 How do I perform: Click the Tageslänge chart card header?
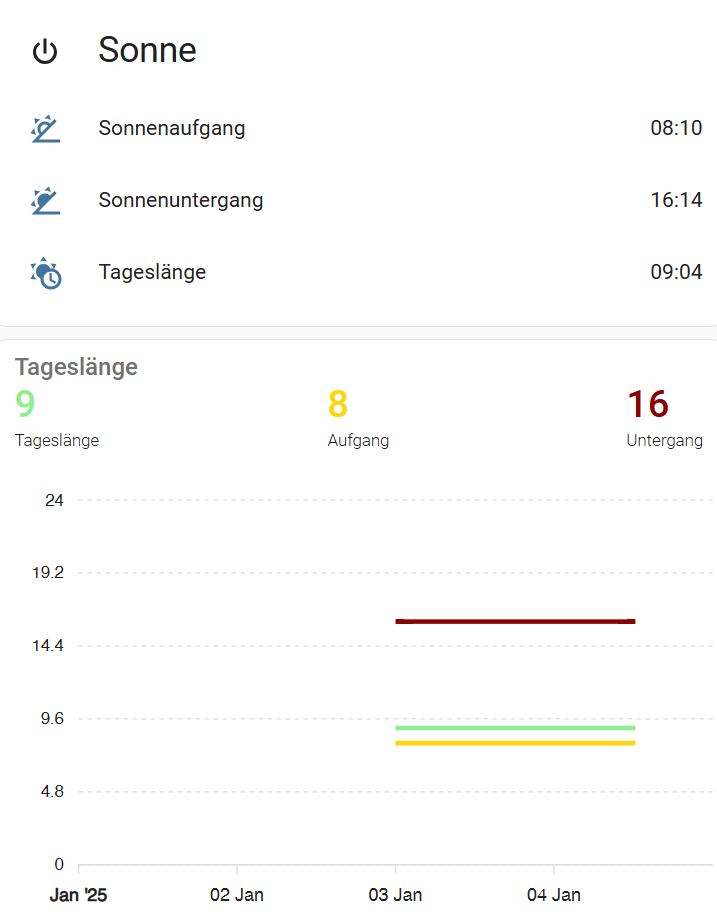(x=76, y=367)
